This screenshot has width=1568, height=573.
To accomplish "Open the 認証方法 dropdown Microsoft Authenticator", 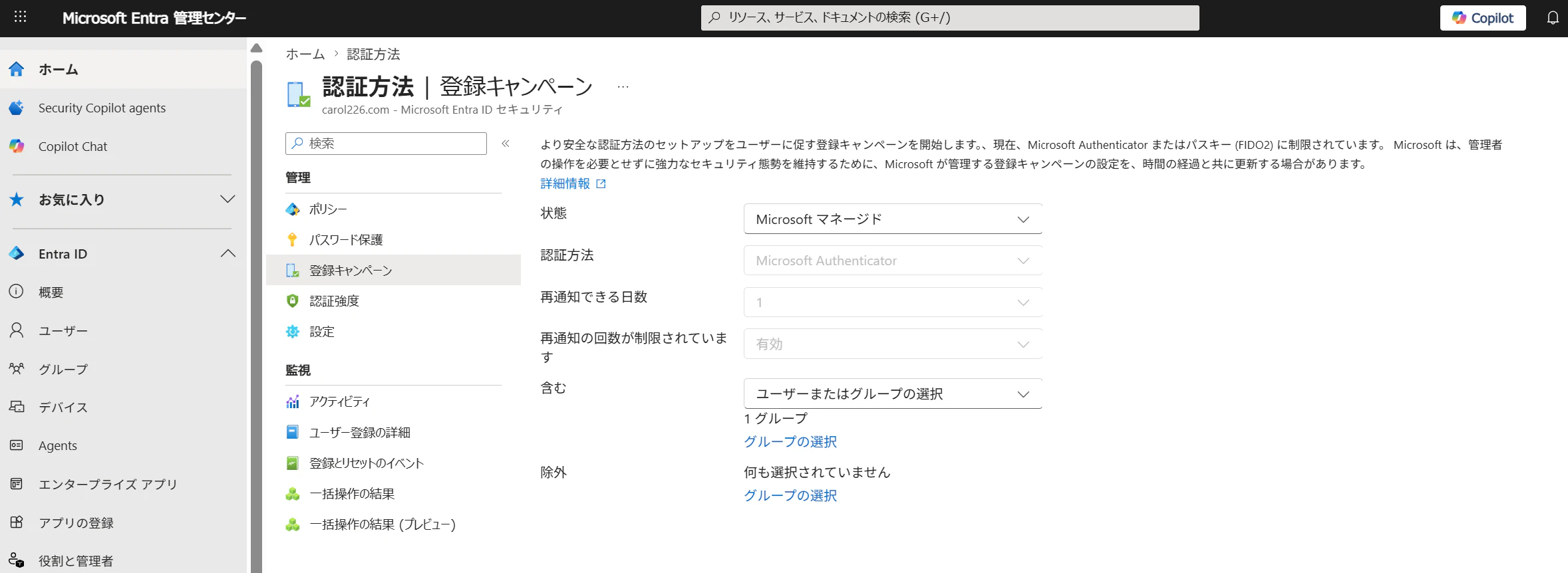I will 893,261.
